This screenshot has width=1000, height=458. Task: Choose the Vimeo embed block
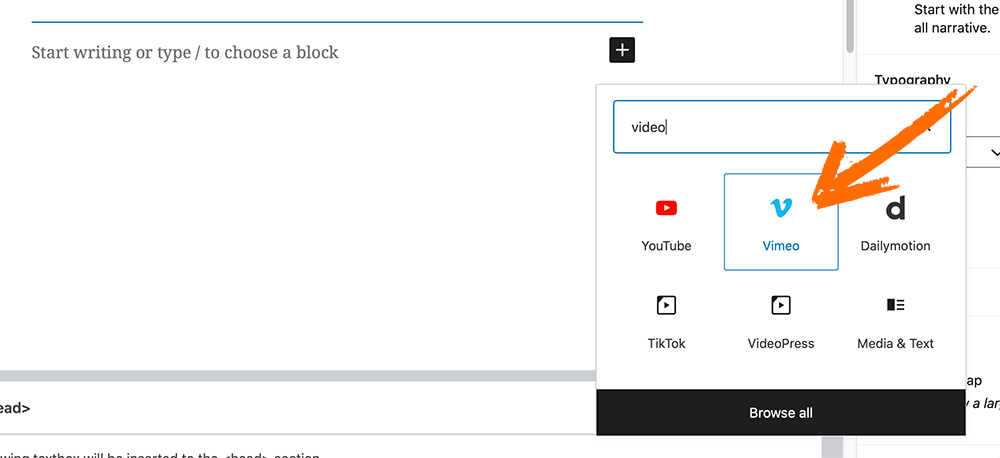pos(781,222)
